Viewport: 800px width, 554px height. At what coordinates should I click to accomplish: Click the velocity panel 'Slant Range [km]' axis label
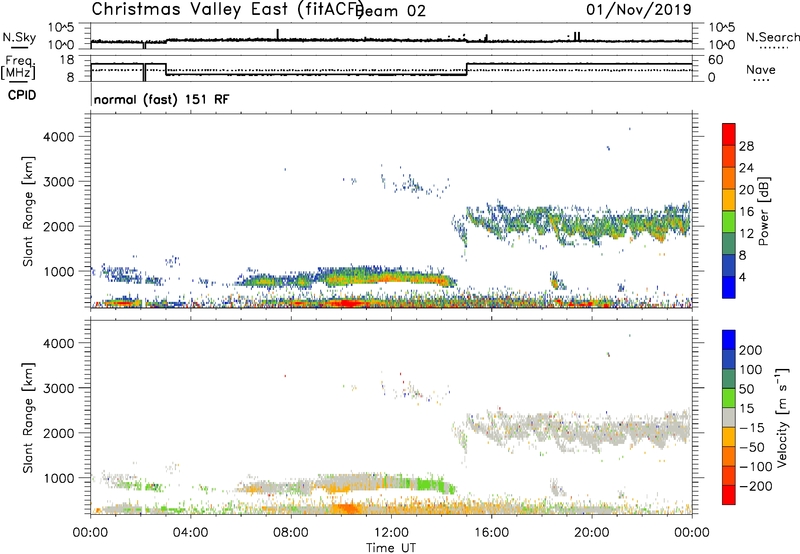click(28, 418)
